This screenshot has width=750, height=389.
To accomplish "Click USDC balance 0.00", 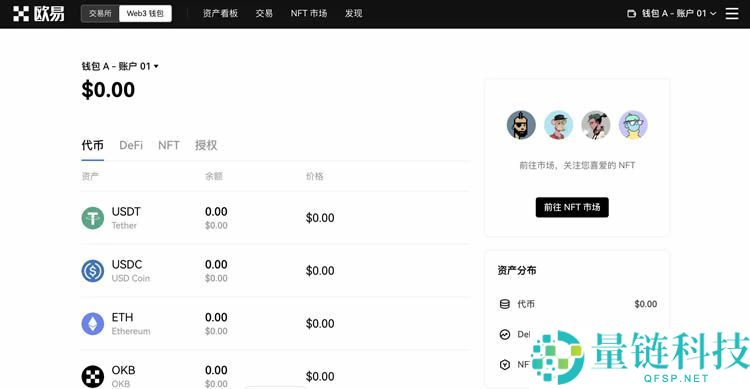I will [216, 265].
